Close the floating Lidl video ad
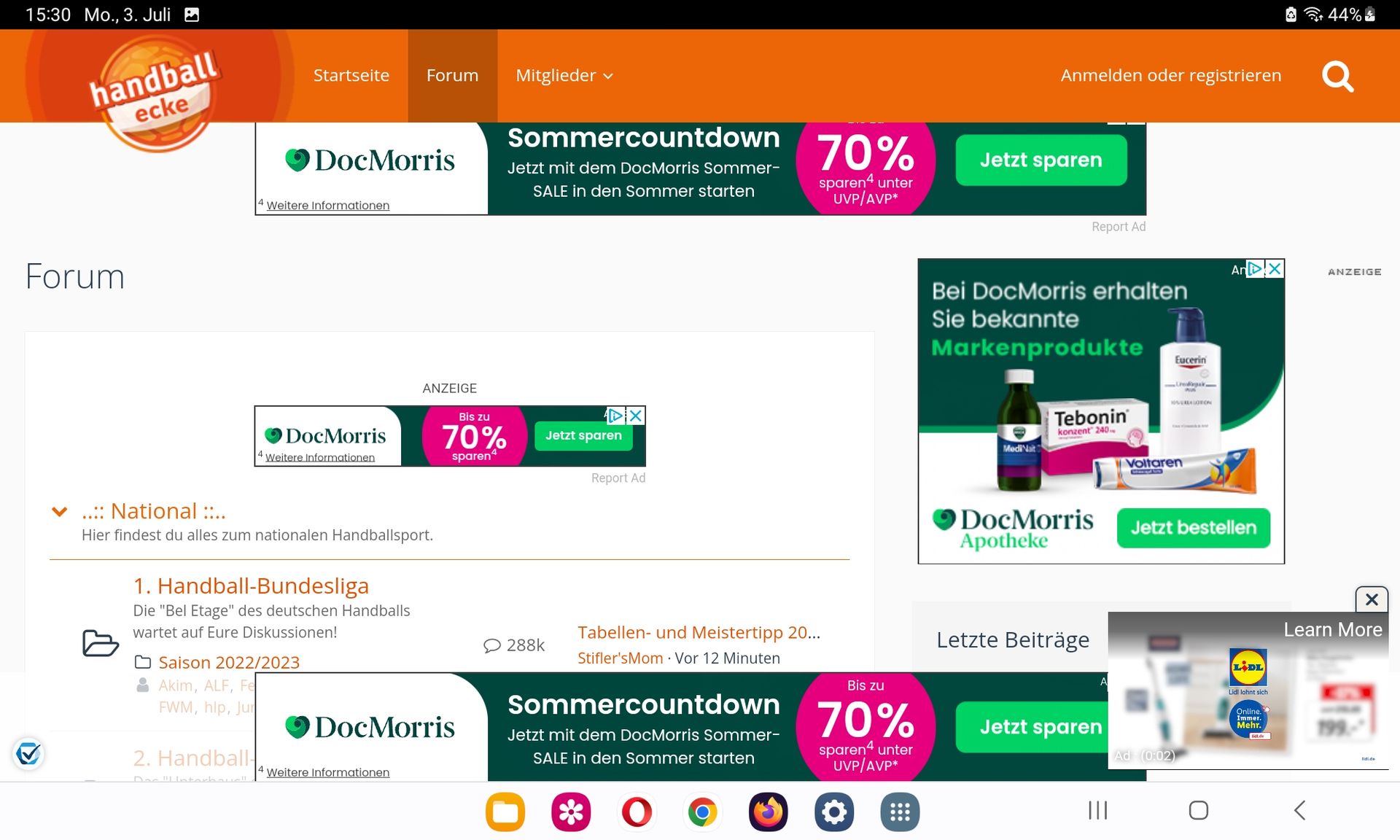 point(1372,599)
